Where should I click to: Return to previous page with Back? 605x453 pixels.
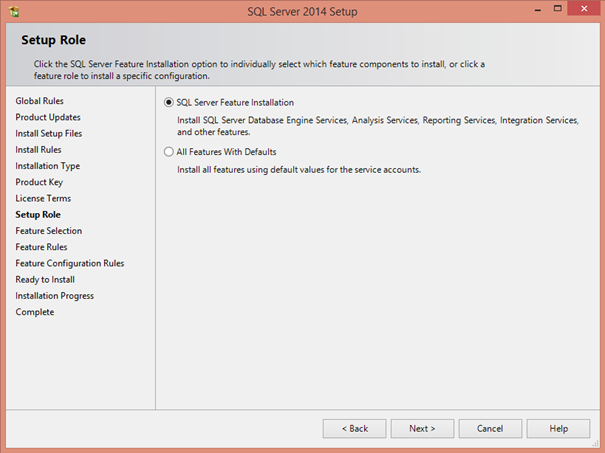point(354,429)
